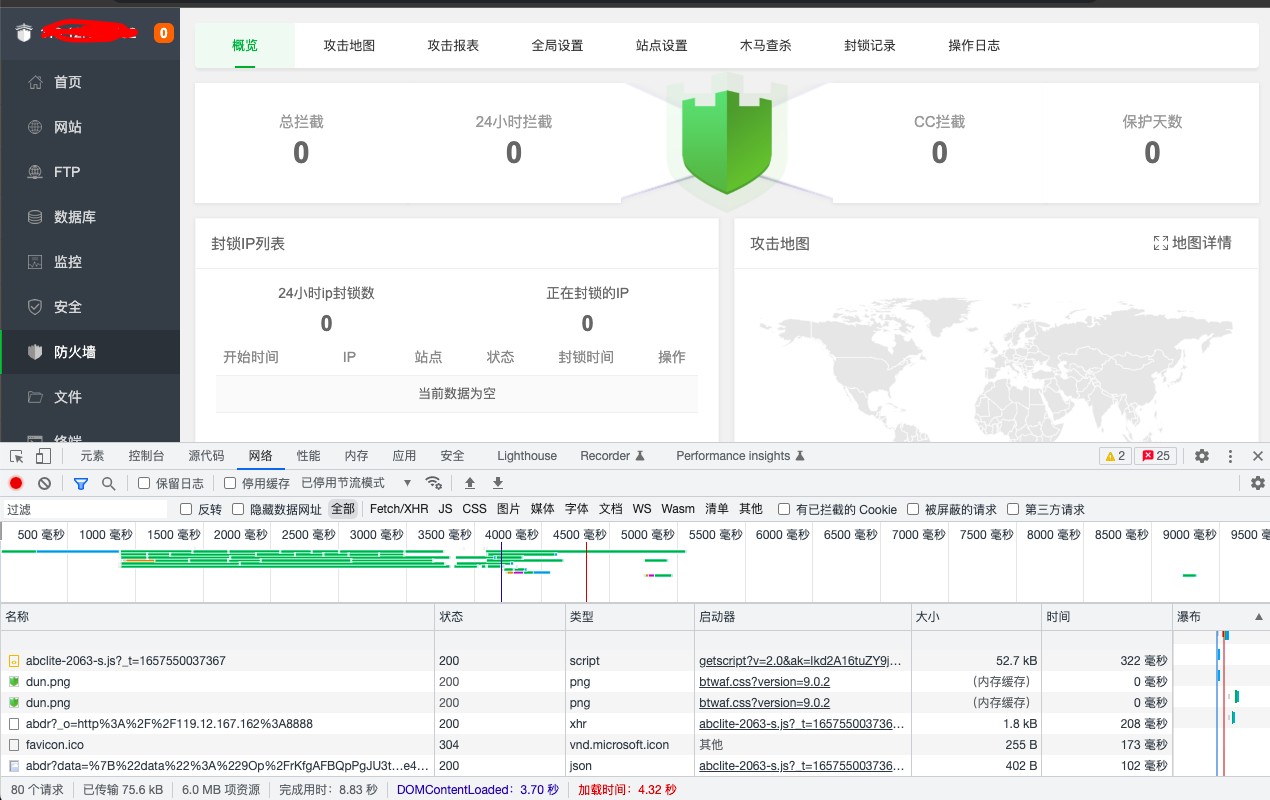Filter requests by JS type
This screenshot has width=1270, height=800.
click(445, 509)
